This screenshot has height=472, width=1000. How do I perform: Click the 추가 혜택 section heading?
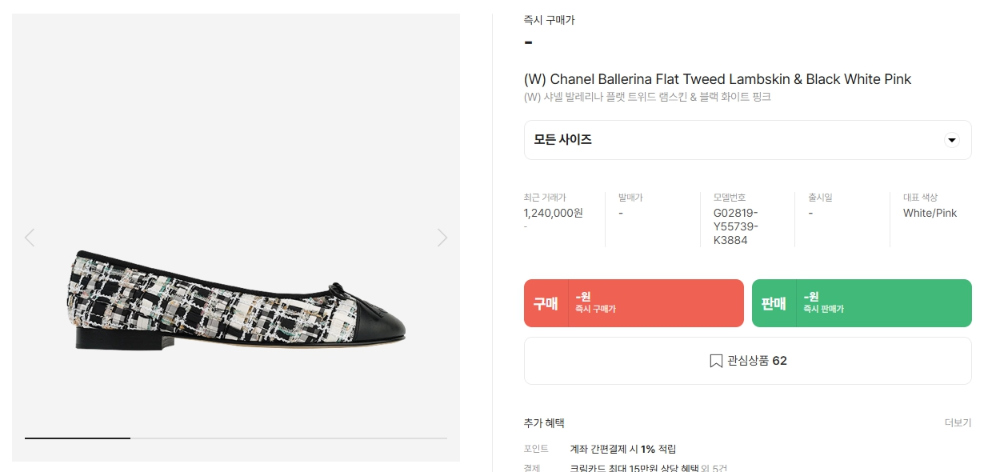pos(544,423)
